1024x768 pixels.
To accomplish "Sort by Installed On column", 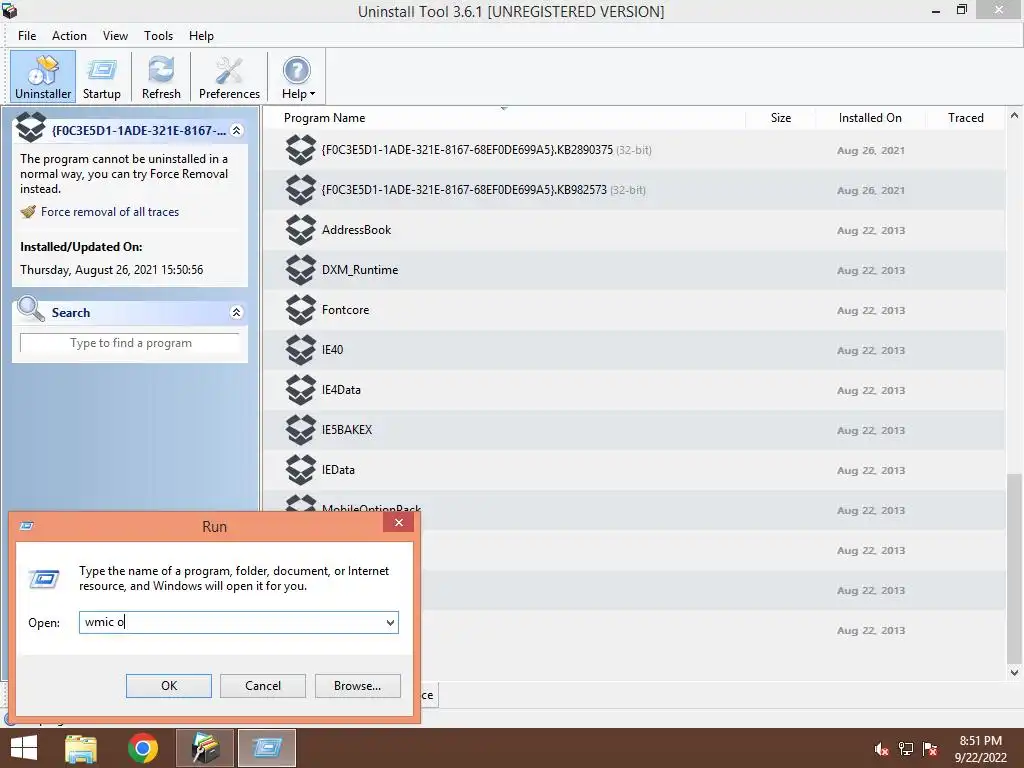I will pyautogui.click(x=870, y=118).
